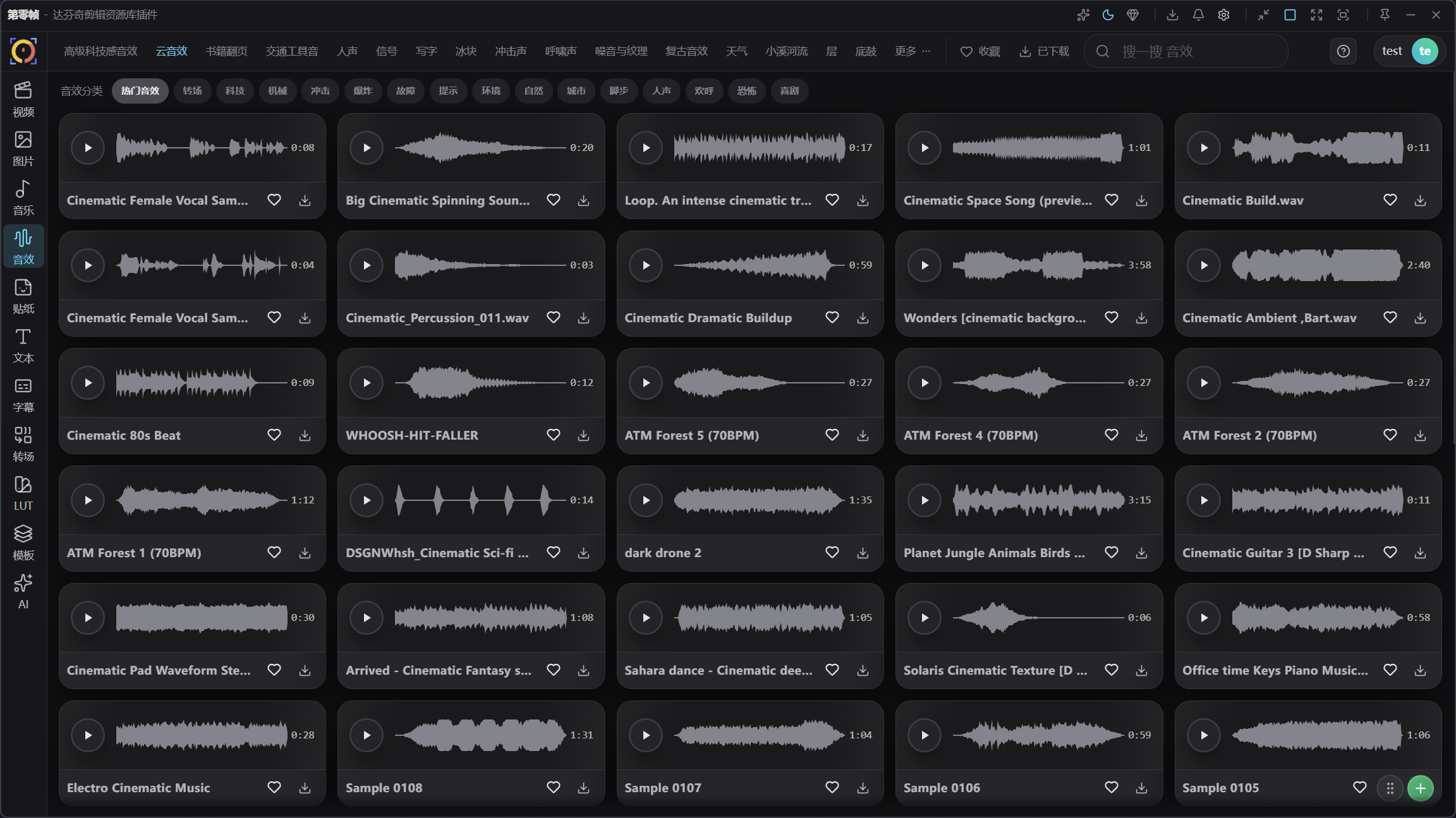This screenshot has height=818, width=1456.
Task: Open the 贴纸 stickers section
Action: click(23, 296)
